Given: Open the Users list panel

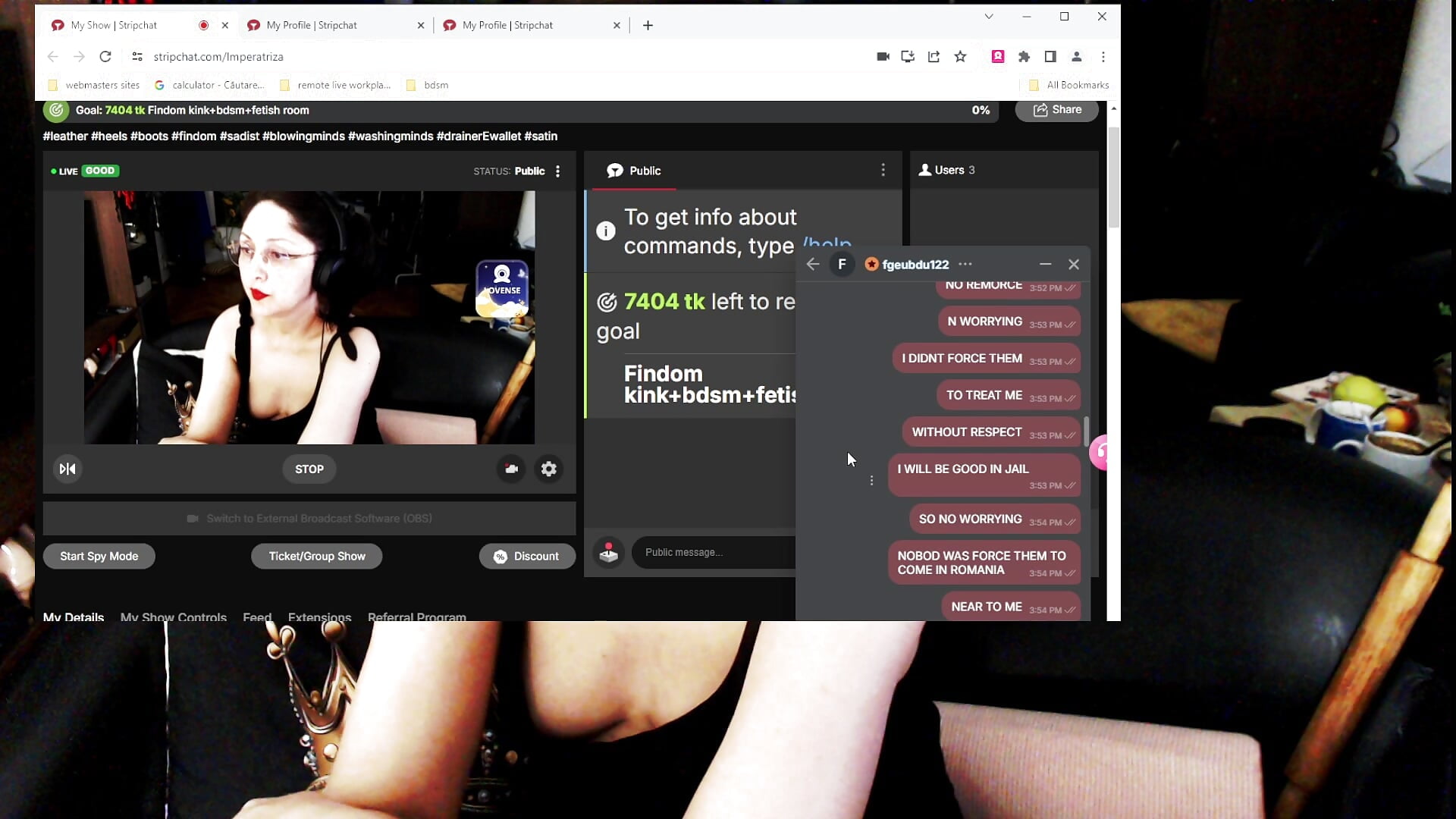Looking at the screenshot, I should click(x=947, y=170).
